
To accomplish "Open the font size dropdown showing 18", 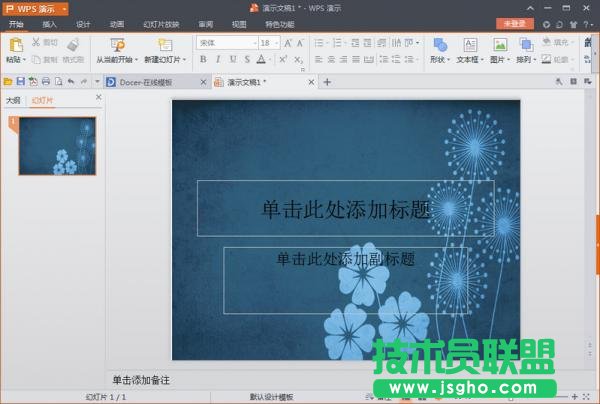I will point(269,43).
